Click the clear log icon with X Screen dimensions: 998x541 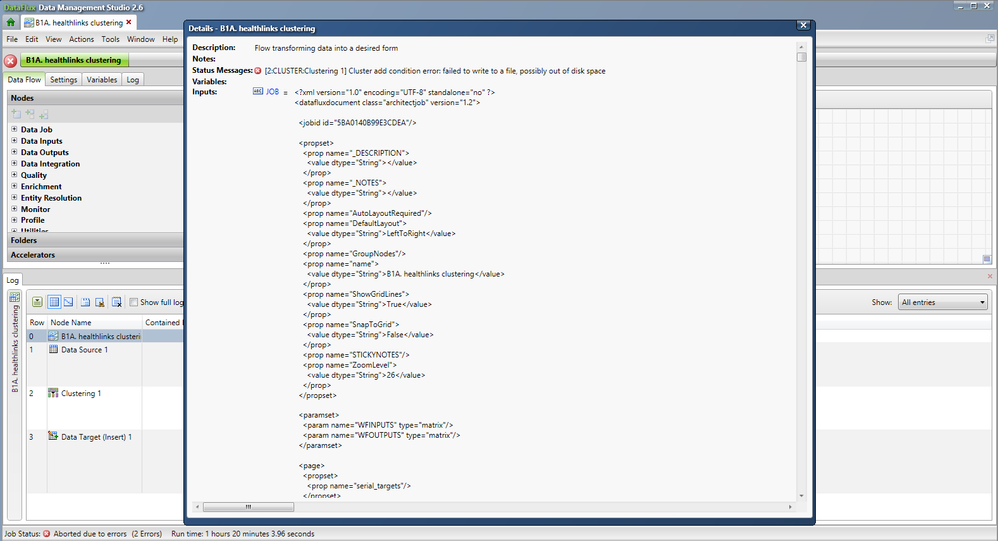pyautogui.click(x=116, y=302)
